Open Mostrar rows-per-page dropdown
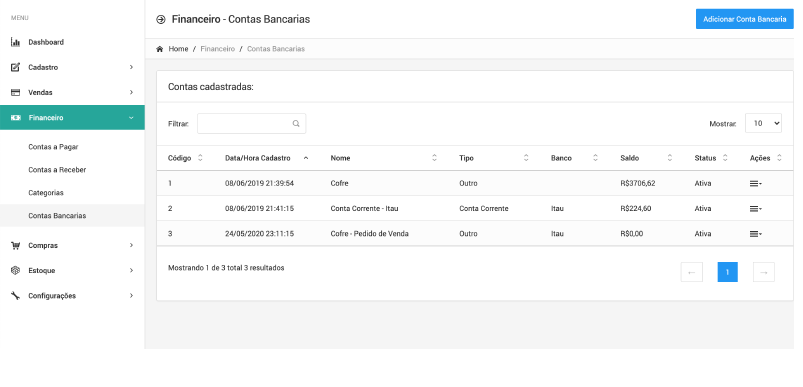Image resolution: width=803 pixels, height=387 pixels. [763, 123]
